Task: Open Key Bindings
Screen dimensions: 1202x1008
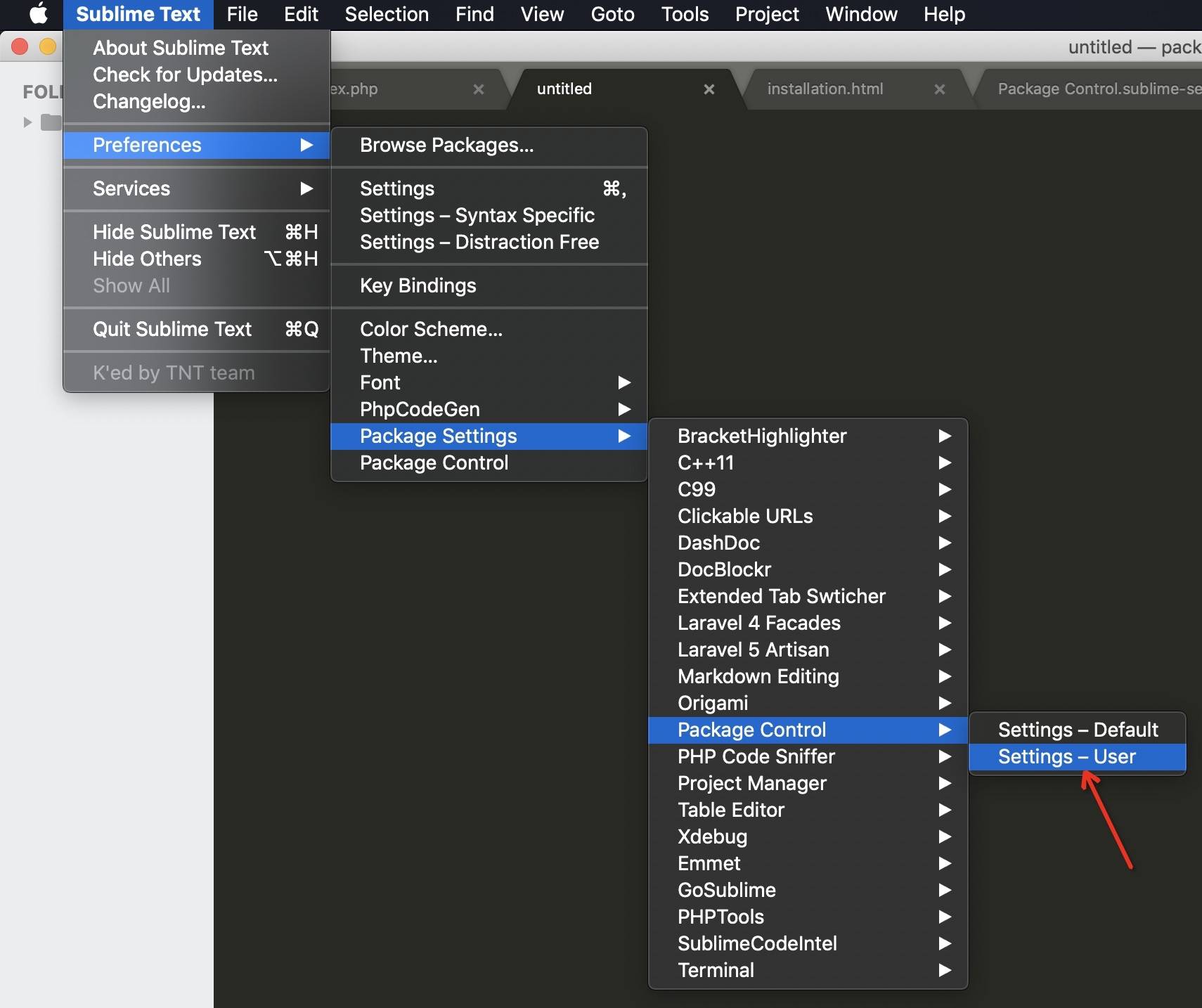Action: (489, 285)
